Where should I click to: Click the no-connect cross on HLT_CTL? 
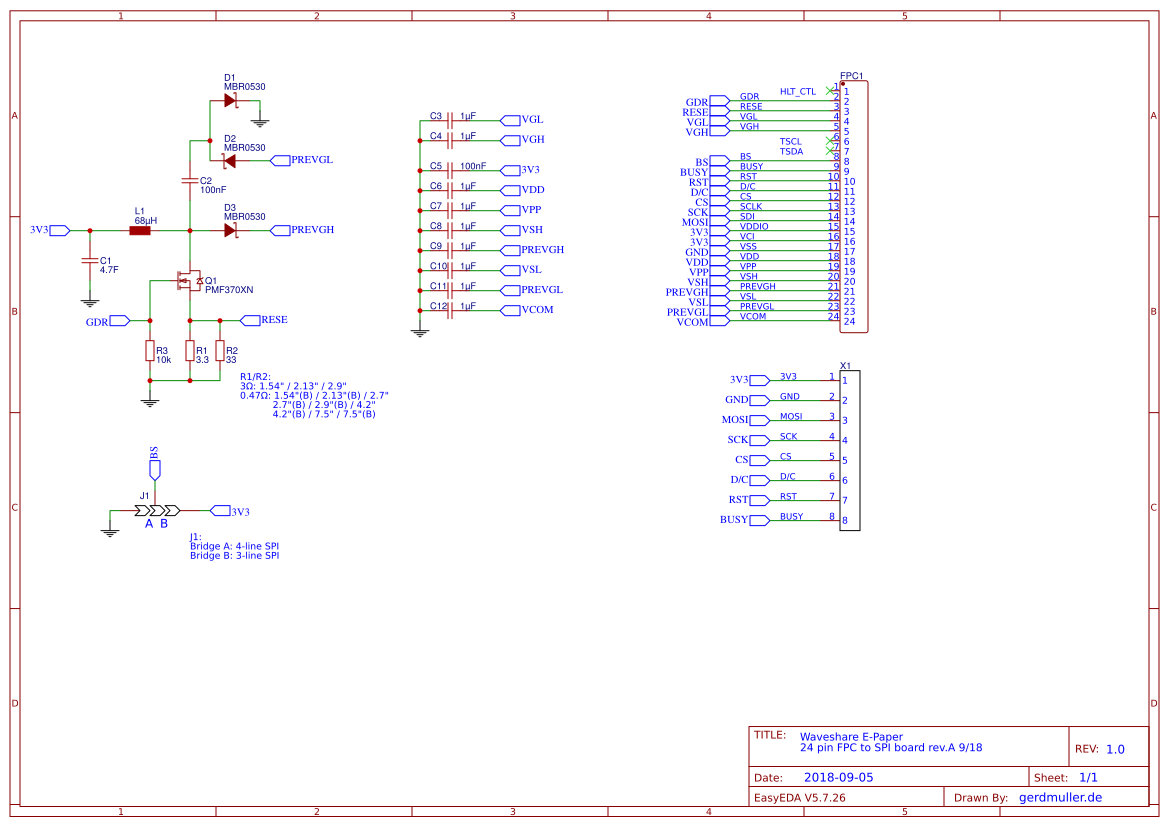[830, 91]
